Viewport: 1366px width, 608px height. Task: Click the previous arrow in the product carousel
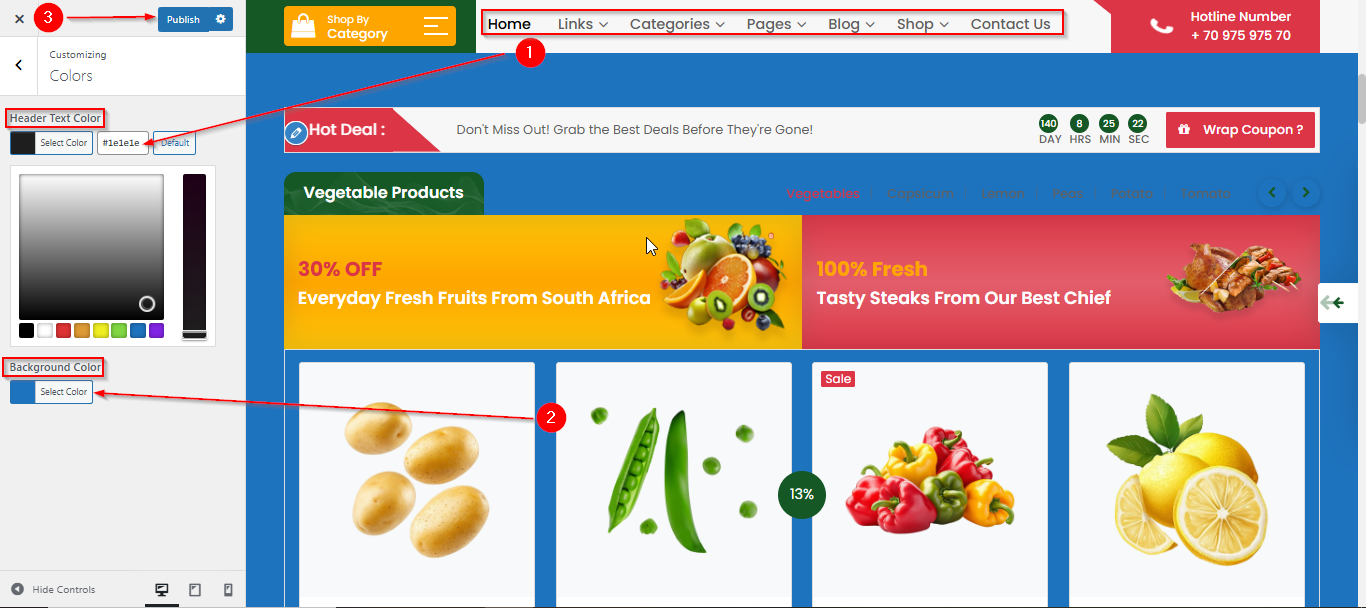pyautogui.click(x=1272, y=193)
